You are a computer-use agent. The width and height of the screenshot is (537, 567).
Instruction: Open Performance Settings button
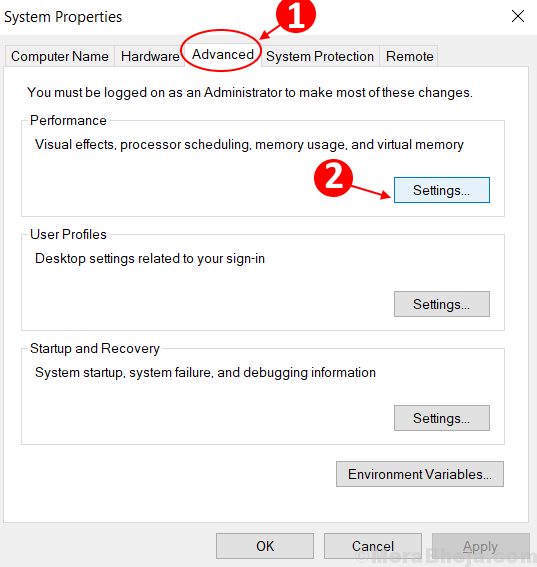[x=442, y=190]
